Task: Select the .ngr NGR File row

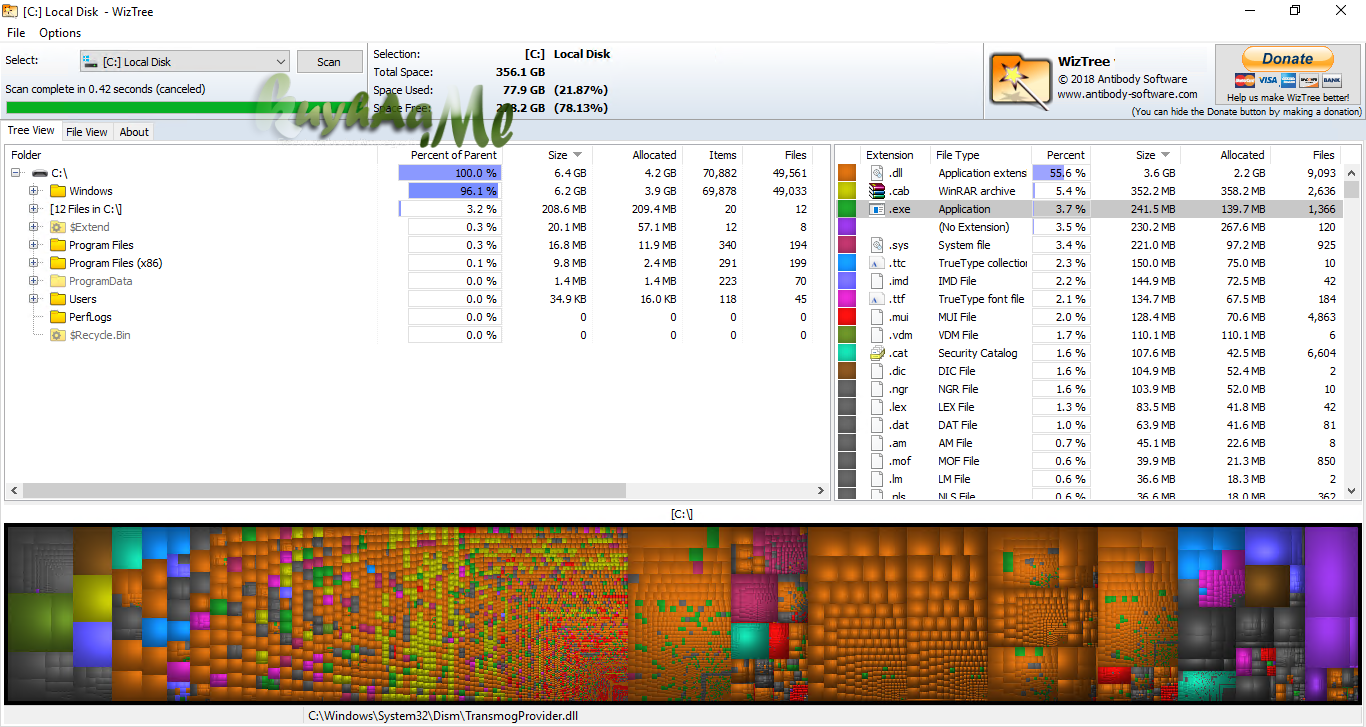Action: (x=1089, y=389)
